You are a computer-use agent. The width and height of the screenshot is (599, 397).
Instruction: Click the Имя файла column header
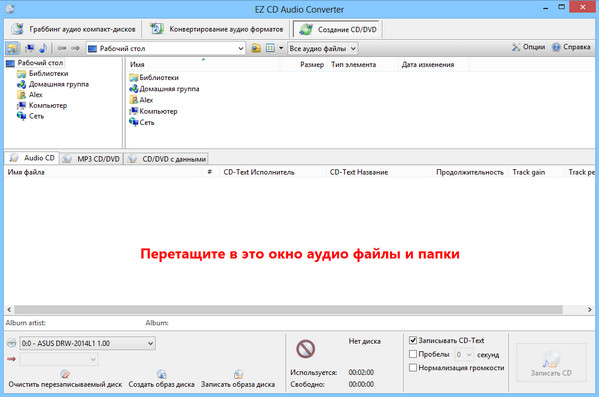click(103, 172)
